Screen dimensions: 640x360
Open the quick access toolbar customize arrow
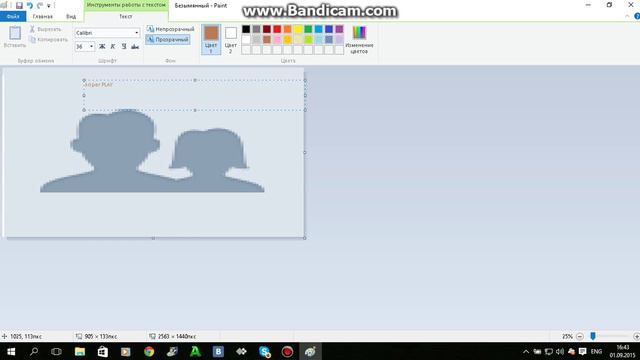(49, 6)
